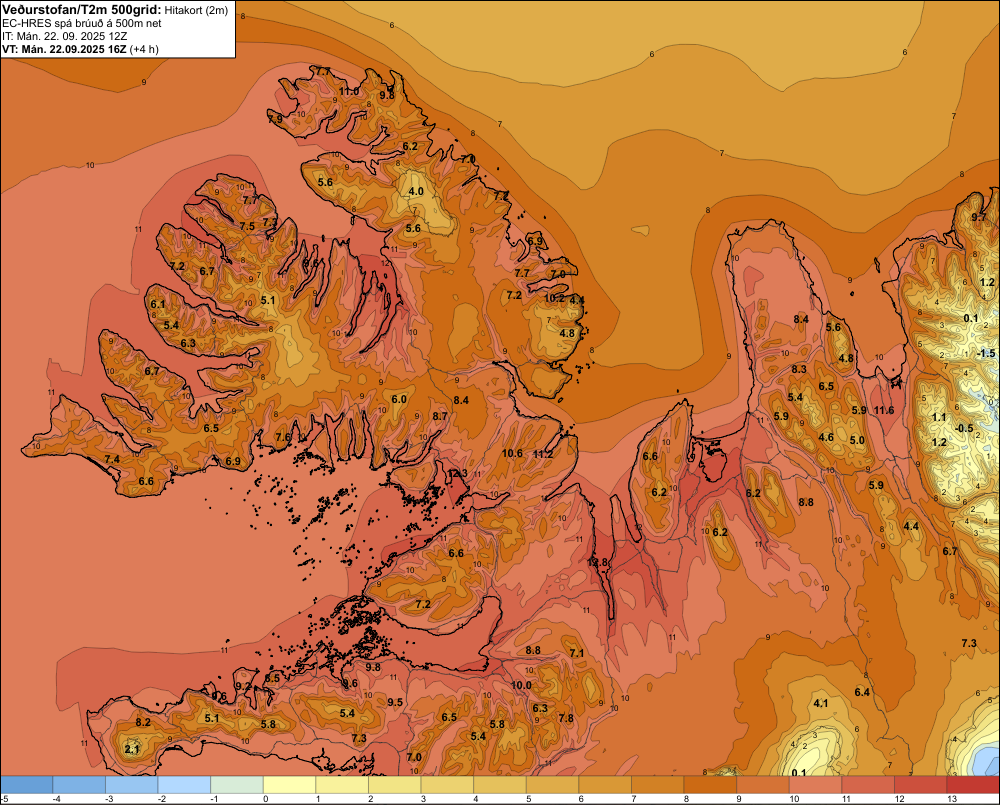Click the 7.8 temperature value
1000x805 pixels.
point(566,718)
